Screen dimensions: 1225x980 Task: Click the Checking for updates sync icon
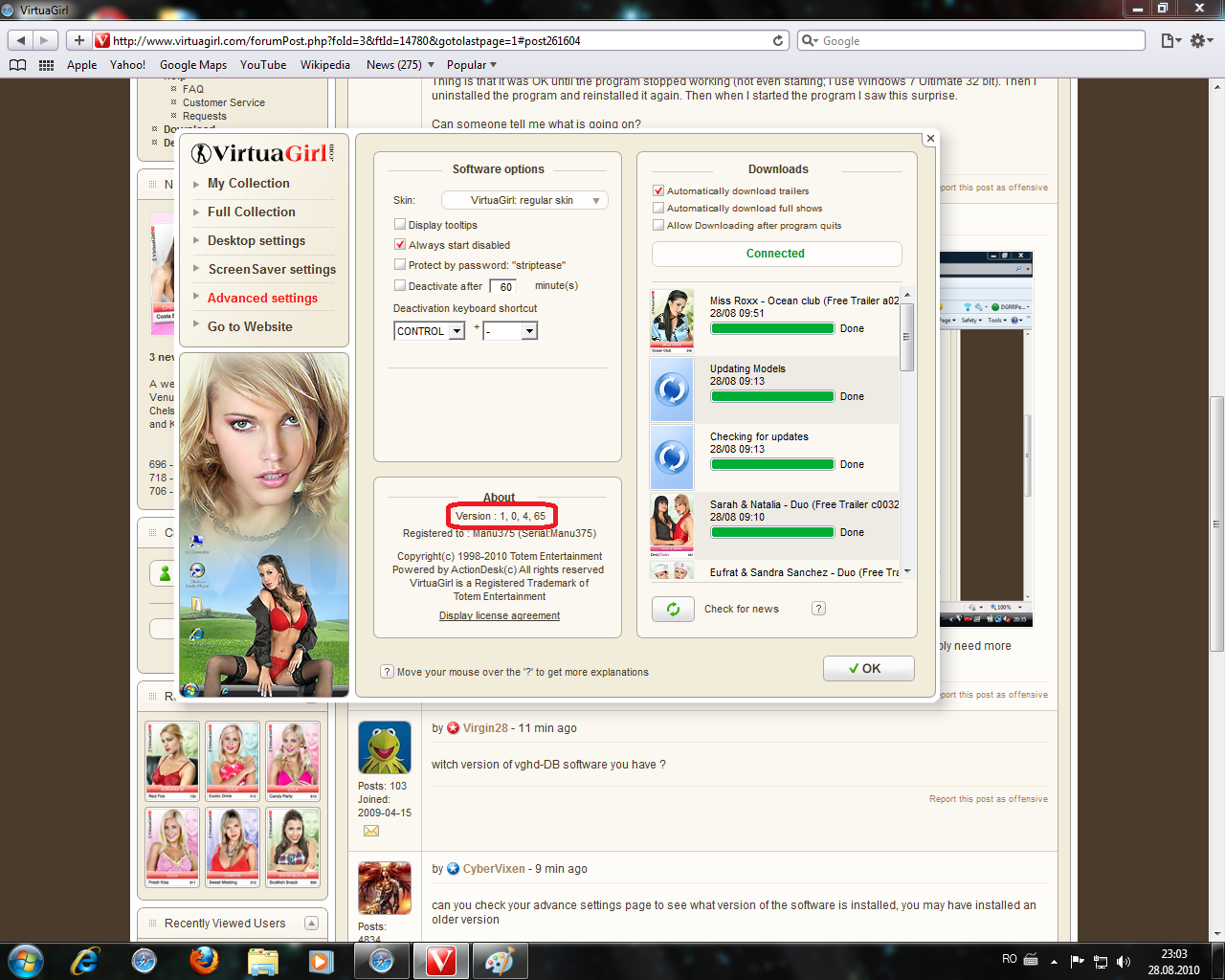pos(672,457)
